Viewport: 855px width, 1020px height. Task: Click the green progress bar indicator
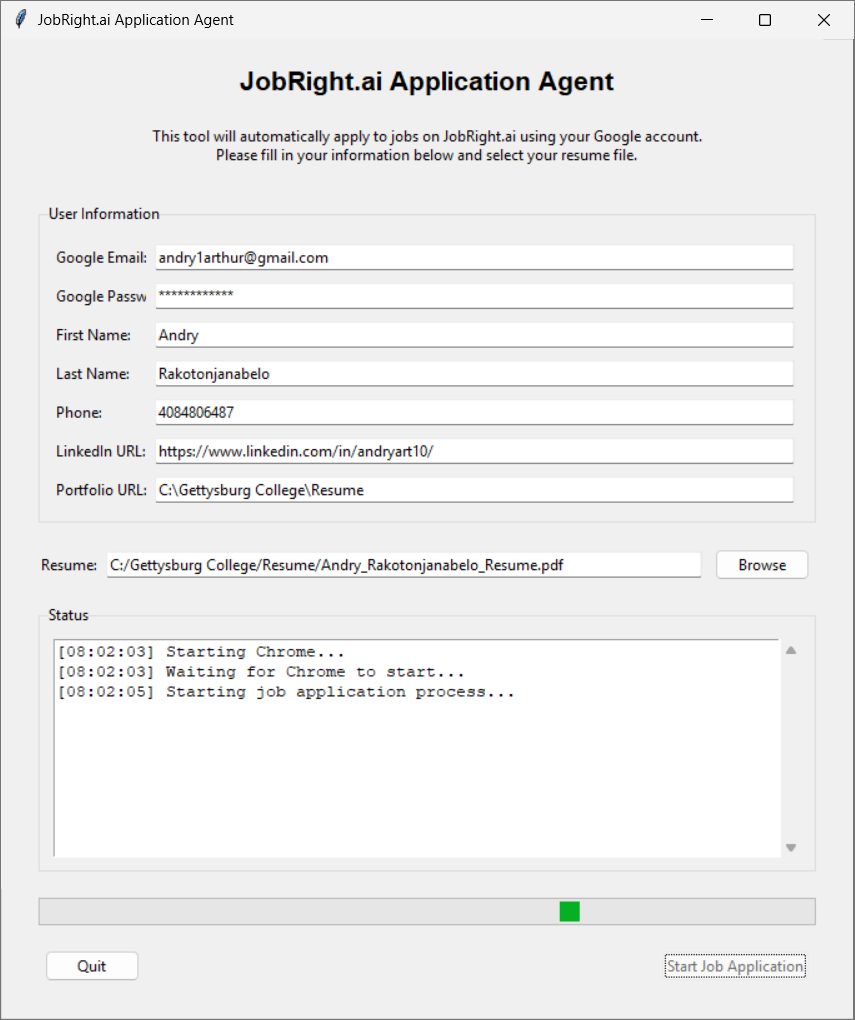tap(569, 911)
